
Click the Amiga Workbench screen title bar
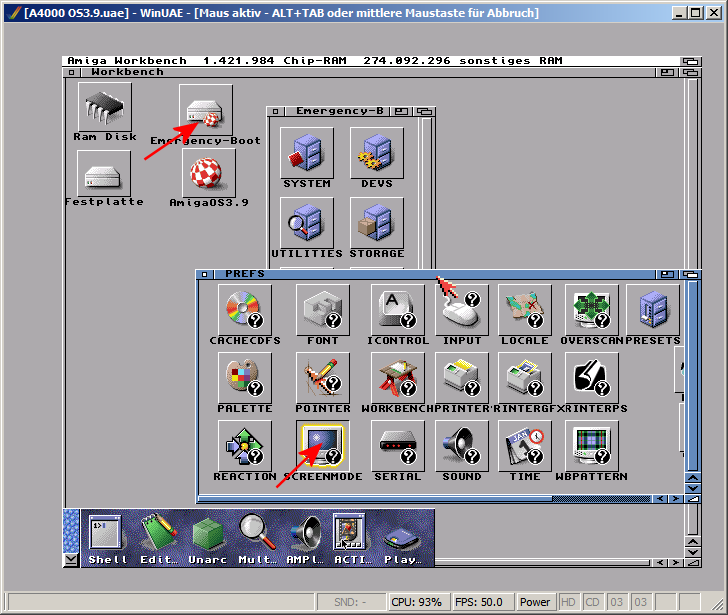(x=371, y=61)
